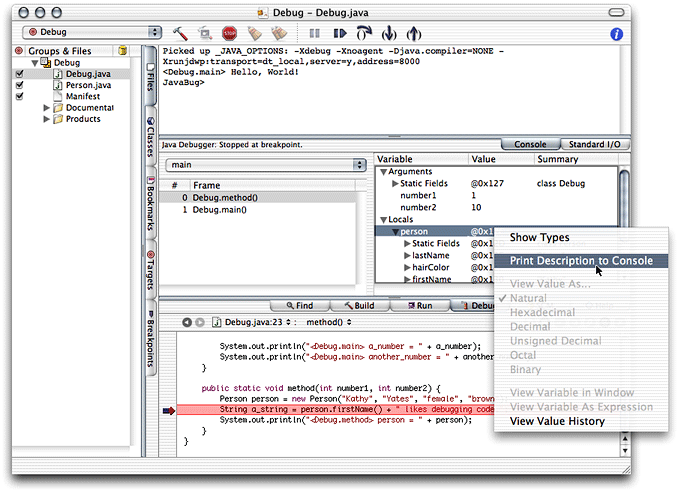Switch to the Standard I/O tab
677x495 pixels.
coord(595,144)
